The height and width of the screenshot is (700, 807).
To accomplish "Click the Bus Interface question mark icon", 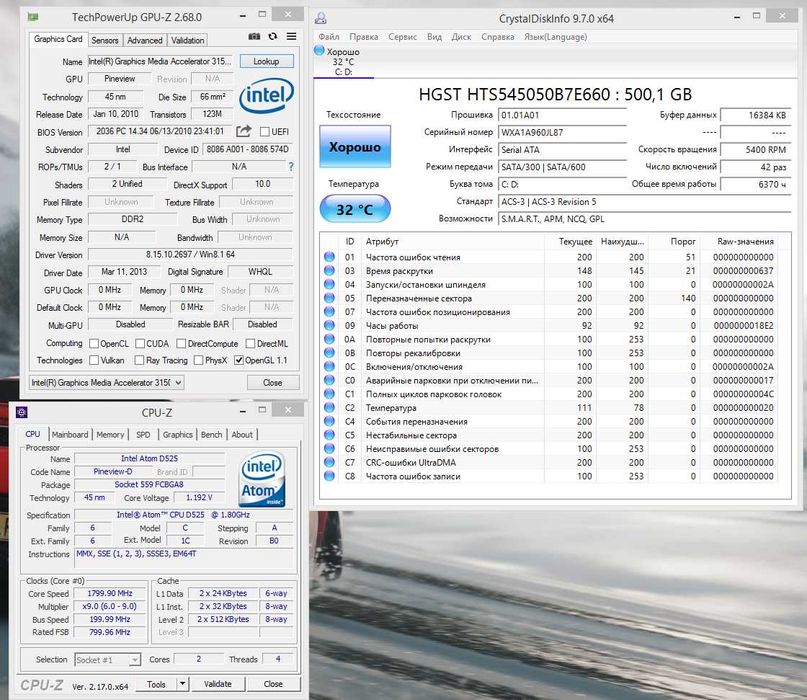I will pyautogui.click(x=291, y=167).
